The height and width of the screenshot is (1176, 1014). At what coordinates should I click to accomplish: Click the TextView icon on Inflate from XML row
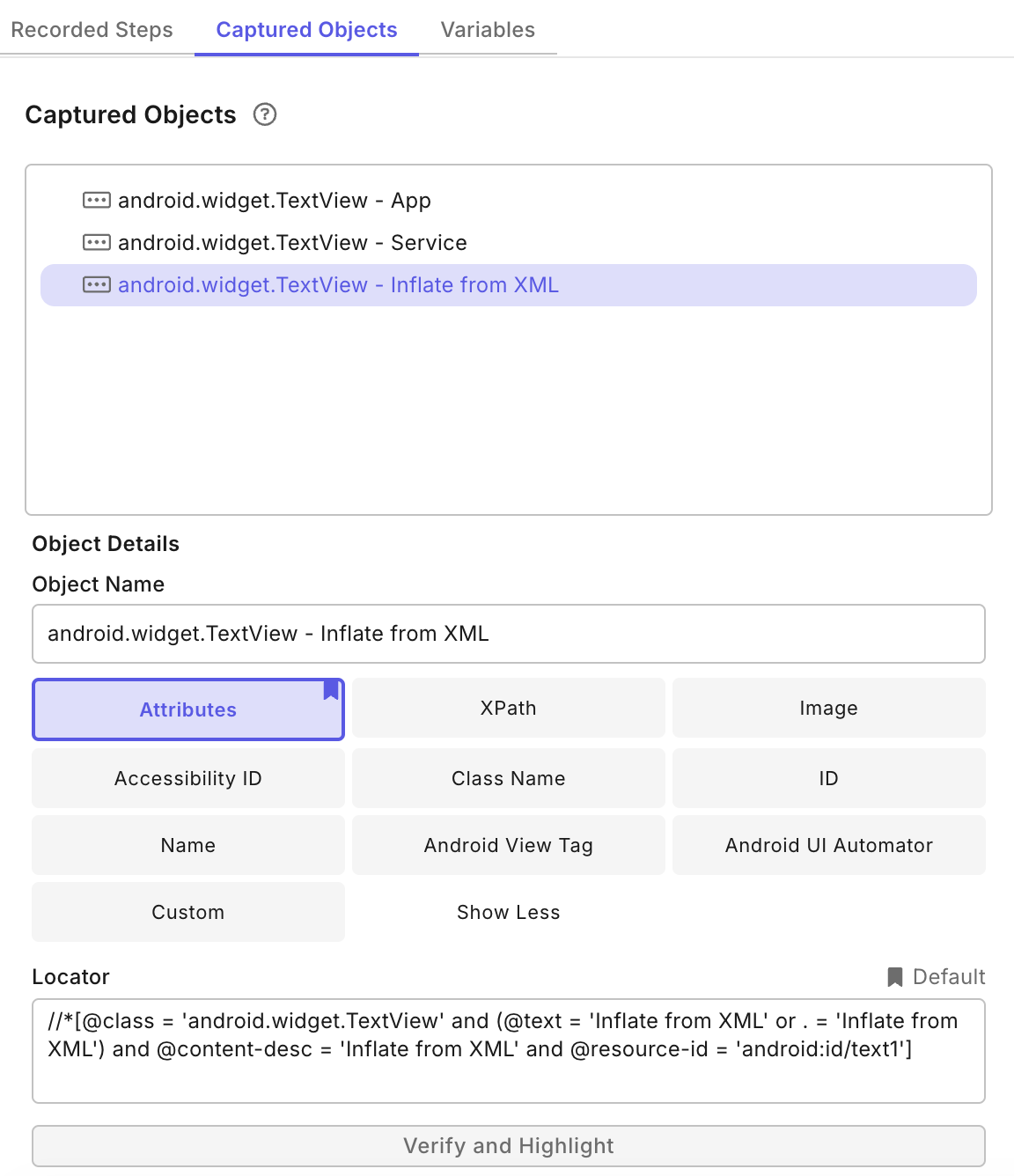[x=97, y=284]
